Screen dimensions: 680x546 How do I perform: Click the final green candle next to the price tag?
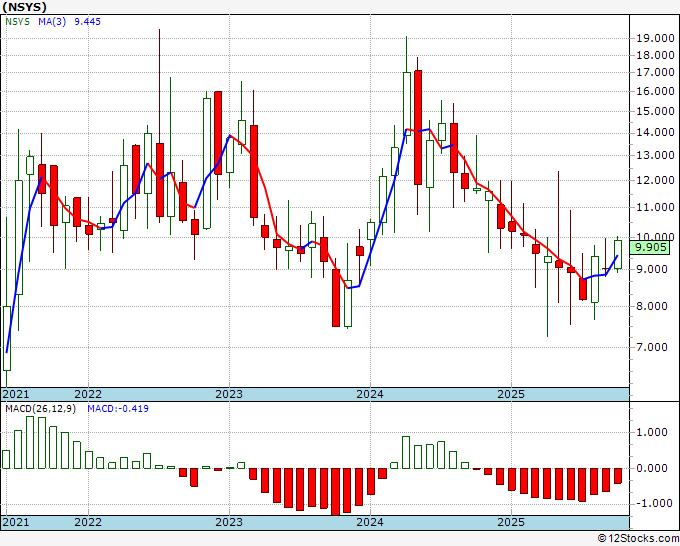617,254
